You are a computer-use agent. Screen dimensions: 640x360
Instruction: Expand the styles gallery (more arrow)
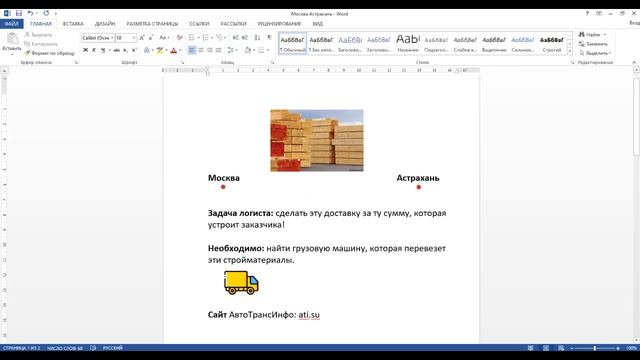[570, 51]
